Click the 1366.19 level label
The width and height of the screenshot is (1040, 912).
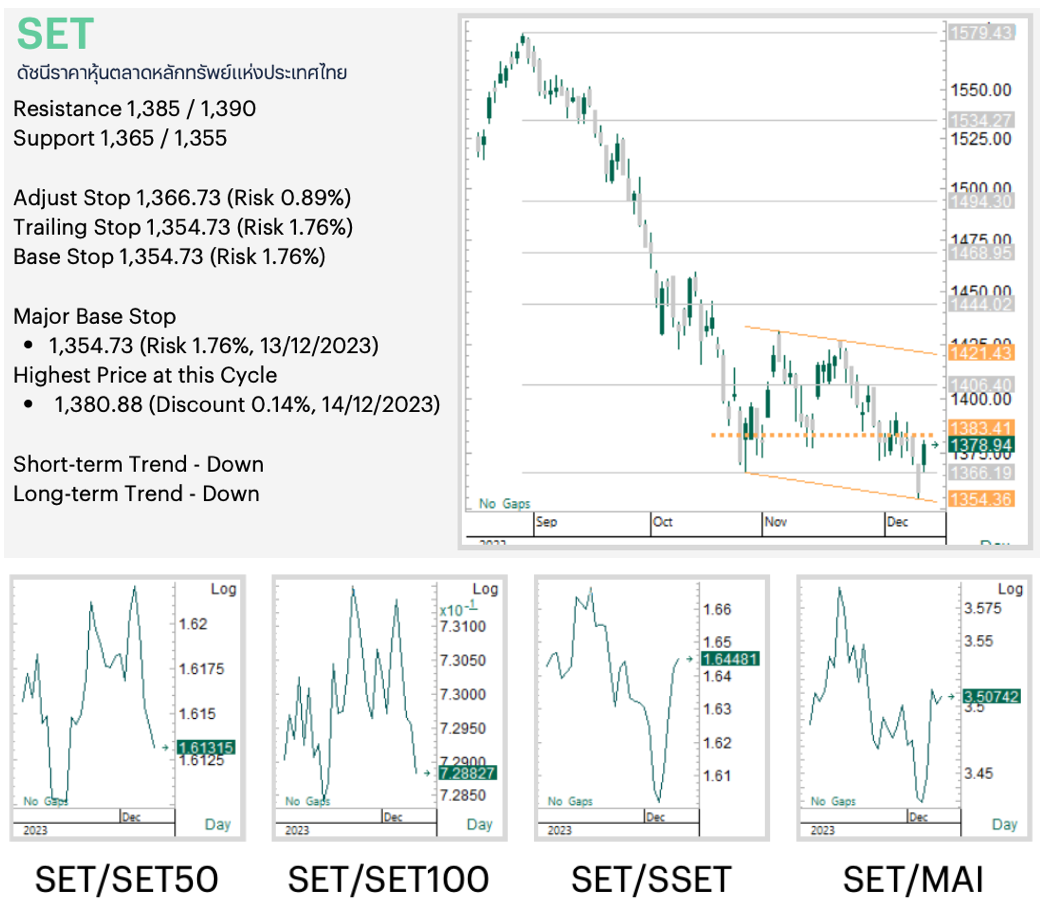coord(980,473)
